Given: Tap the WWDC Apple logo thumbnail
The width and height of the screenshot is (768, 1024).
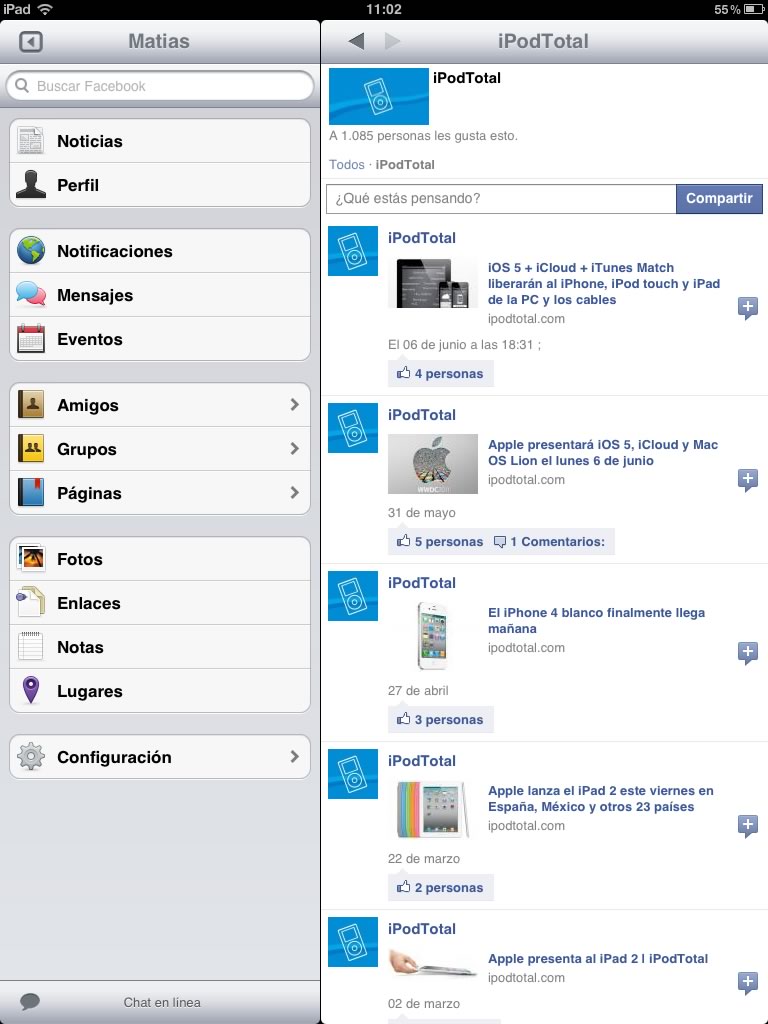Looking at the screenshot, I should pos(432,464).
